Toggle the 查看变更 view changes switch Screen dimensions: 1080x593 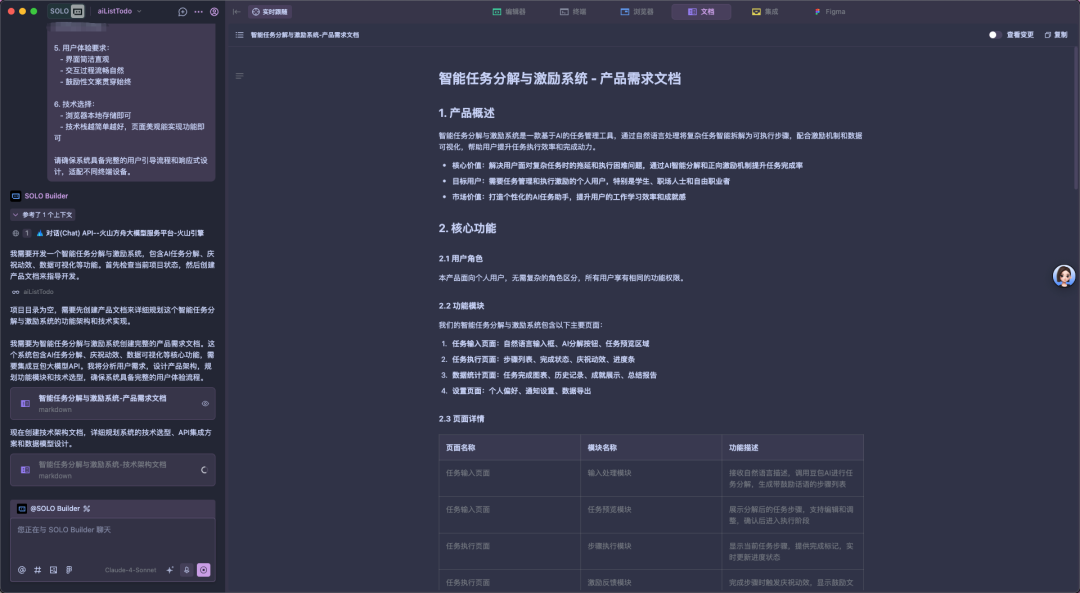pos(994,34)
